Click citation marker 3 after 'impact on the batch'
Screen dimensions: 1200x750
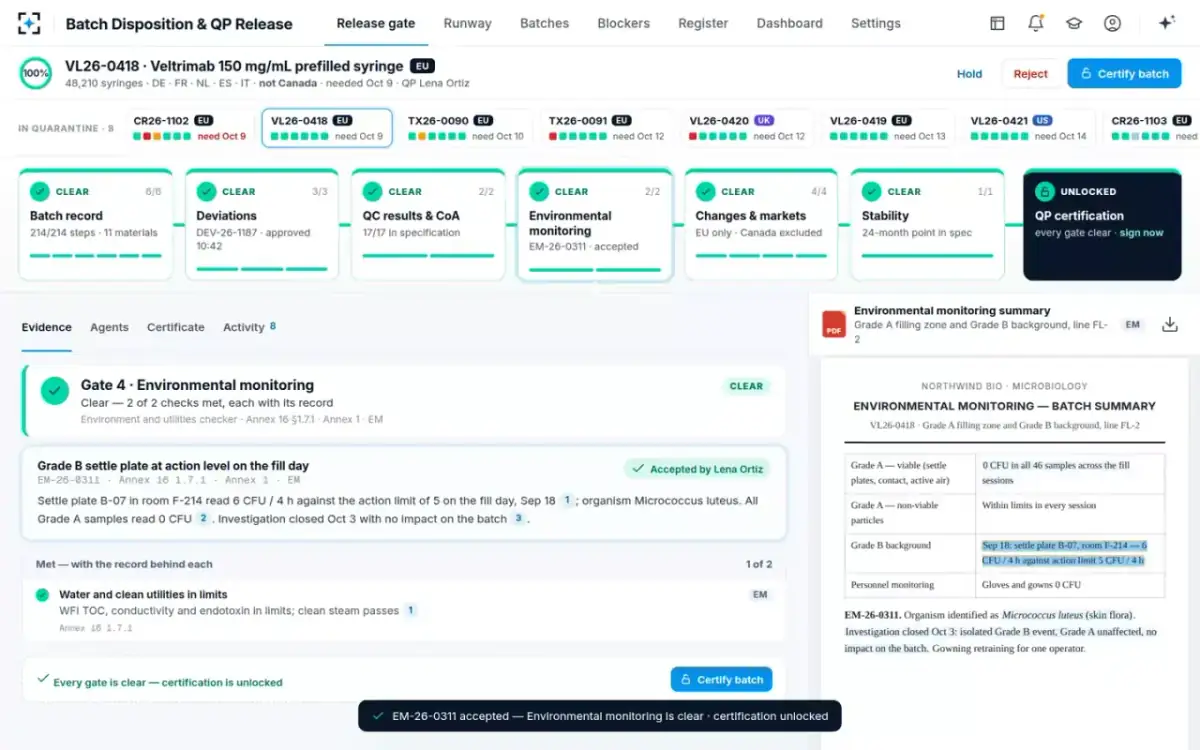click(518, 518)
